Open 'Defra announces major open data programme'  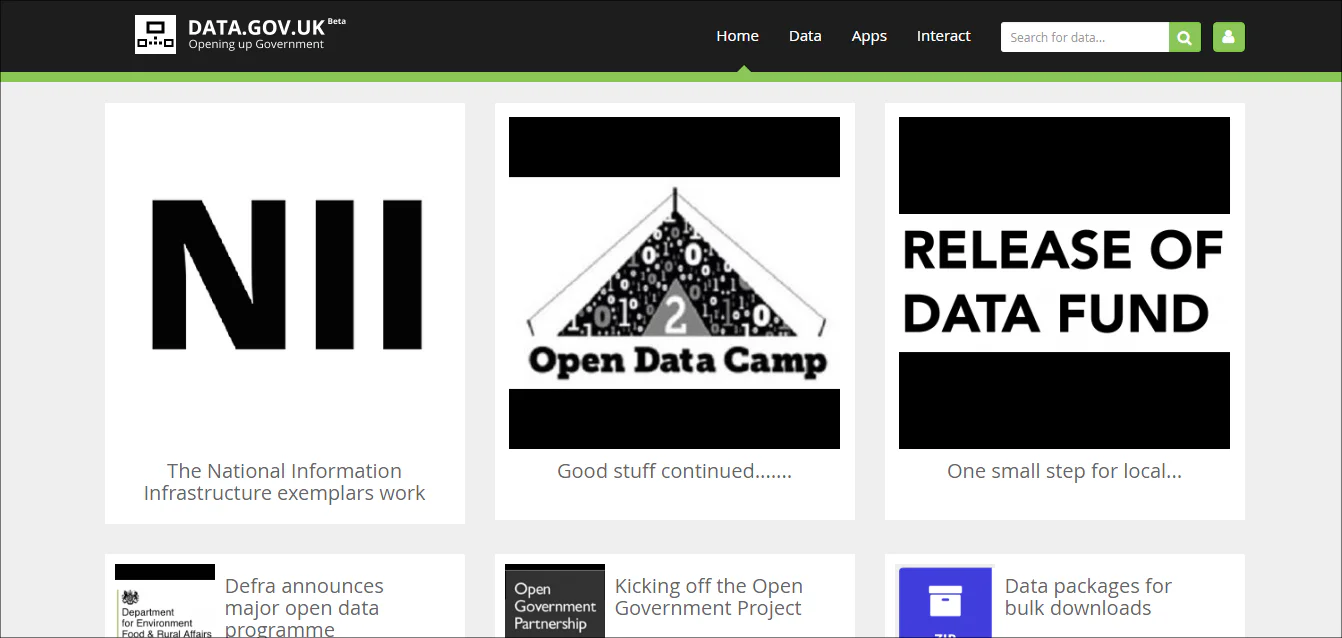pyautogui.click(x=304, y=607)
